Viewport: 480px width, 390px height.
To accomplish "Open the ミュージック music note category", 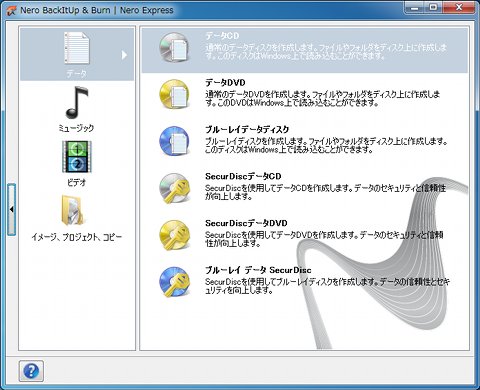I will (x=77, y=103).
